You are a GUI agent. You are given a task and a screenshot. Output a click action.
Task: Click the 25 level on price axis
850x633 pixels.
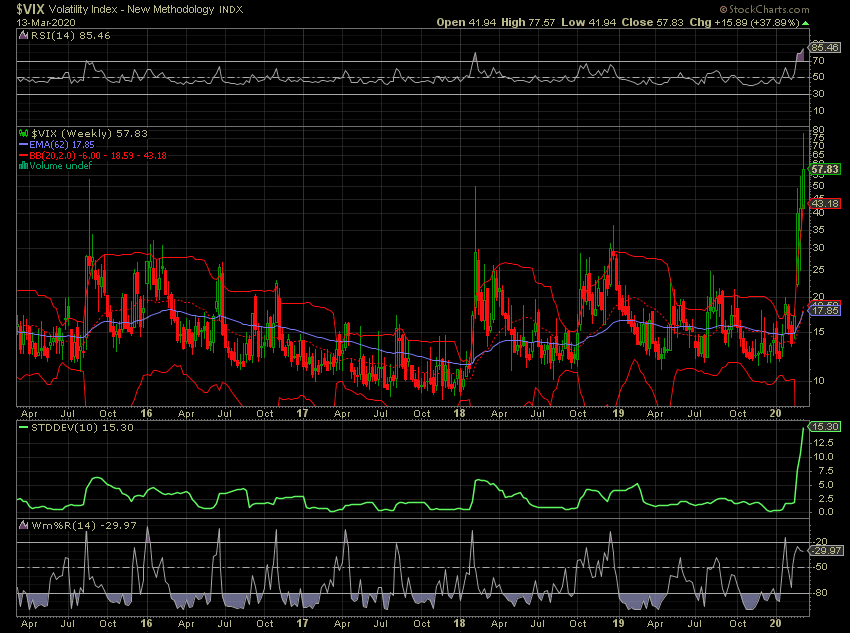(x=819, y=270)
